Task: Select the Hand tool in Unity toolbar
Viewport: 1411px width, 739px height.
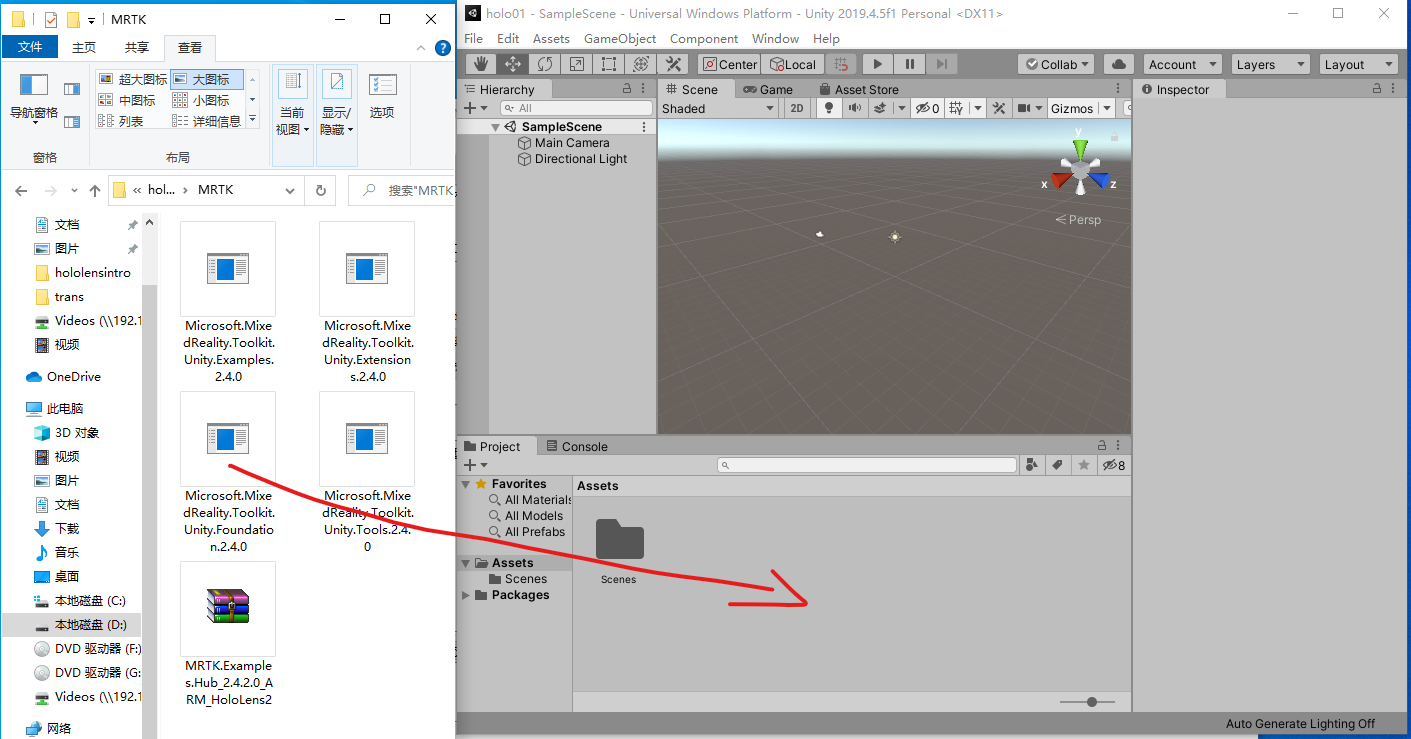Action: [x=481, y=64]
